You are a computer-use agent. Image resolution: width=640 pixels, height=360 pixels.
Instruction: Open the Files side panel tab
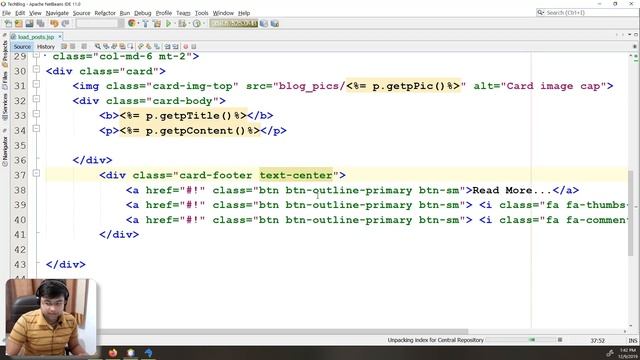[x=5, y=80]
